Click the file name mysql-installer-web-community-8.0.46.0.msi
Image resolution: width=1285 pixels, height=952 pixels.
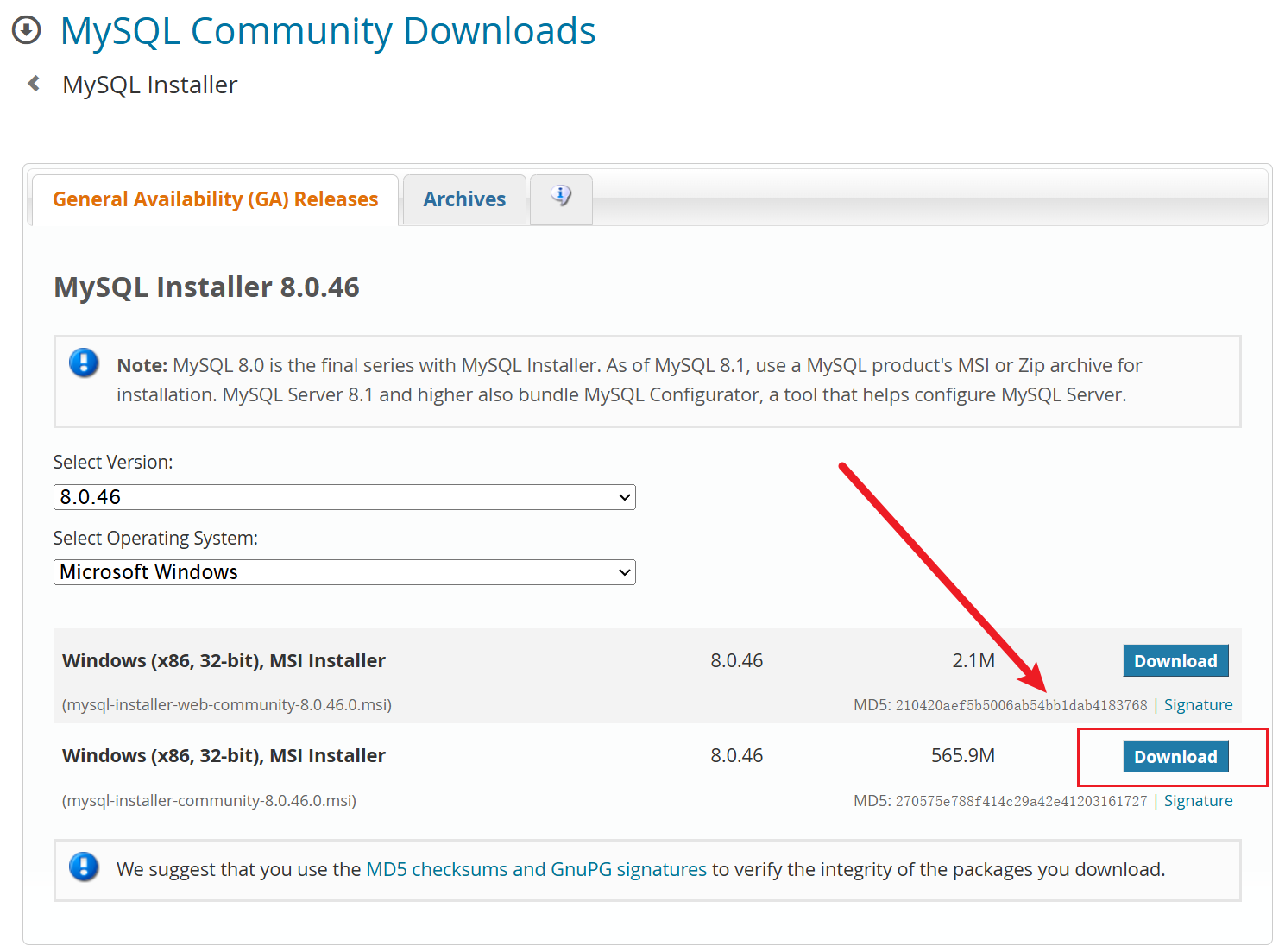227,705
